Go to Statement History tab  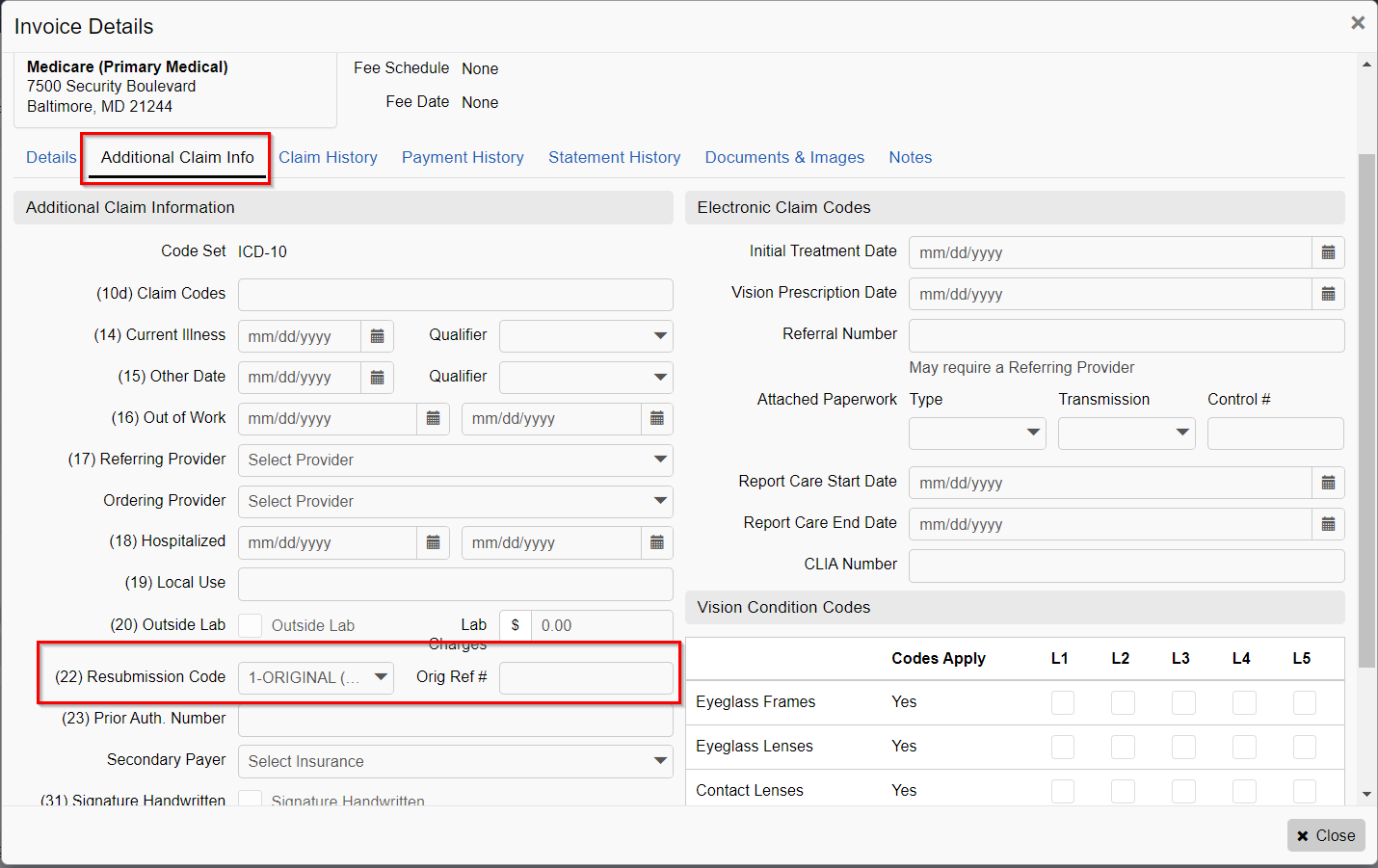click(x=614, y=157)
